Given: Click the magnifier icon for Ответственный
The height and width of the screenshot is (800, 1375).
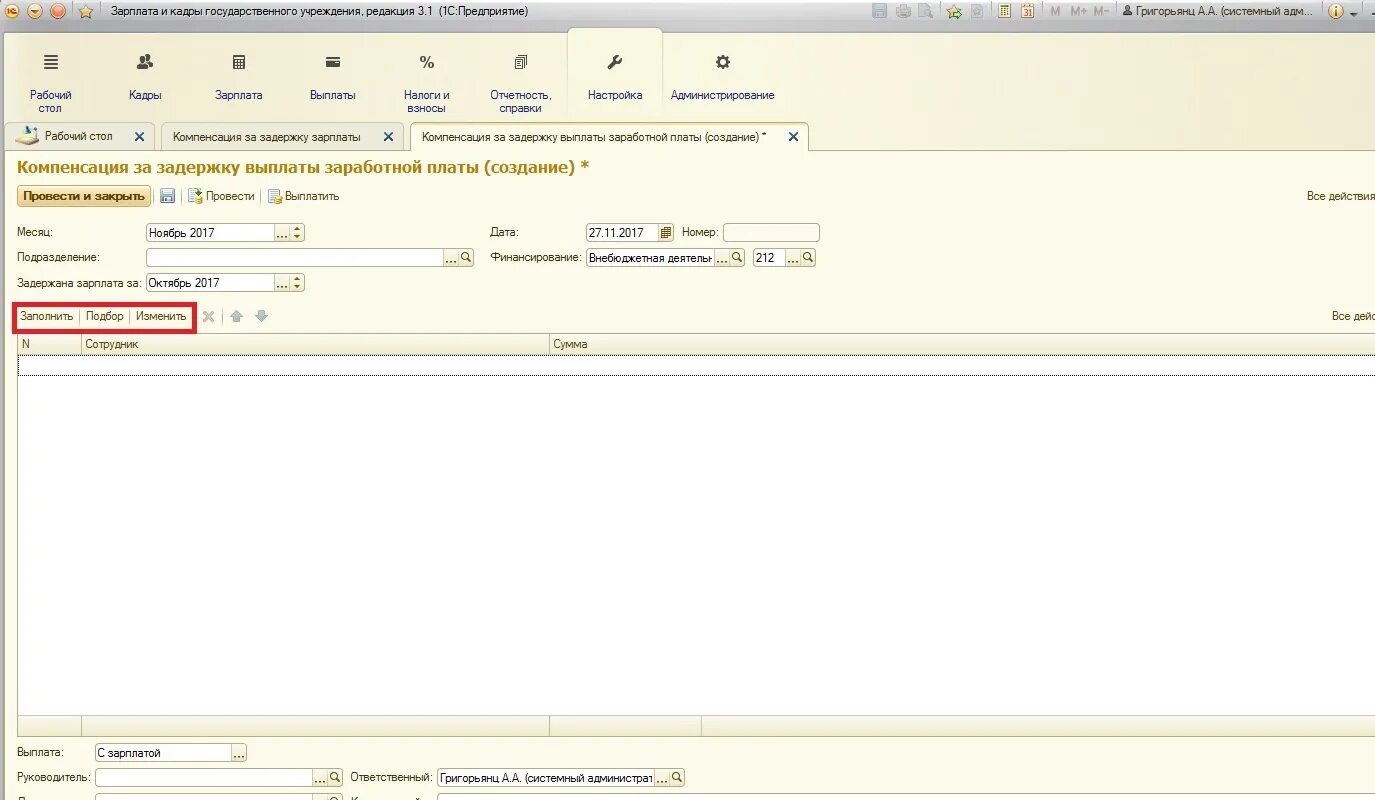Looking at the screenshot, I should point(677,777).
